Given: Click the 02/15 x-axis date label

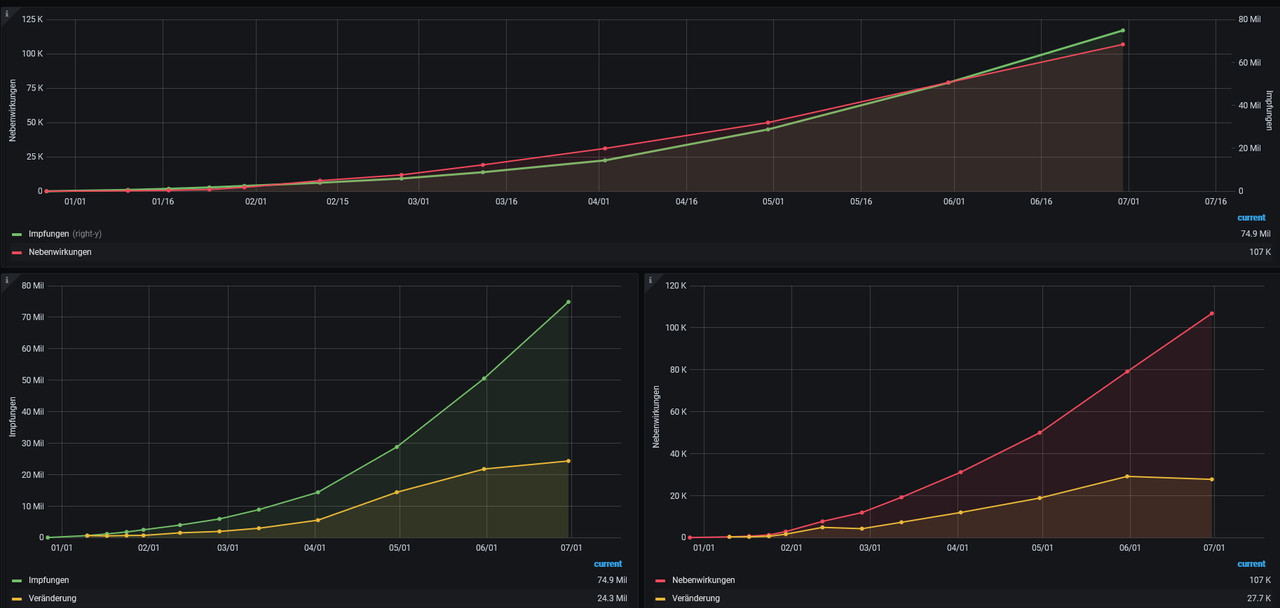Looking at the screenshot, I should tap(337, 201).
